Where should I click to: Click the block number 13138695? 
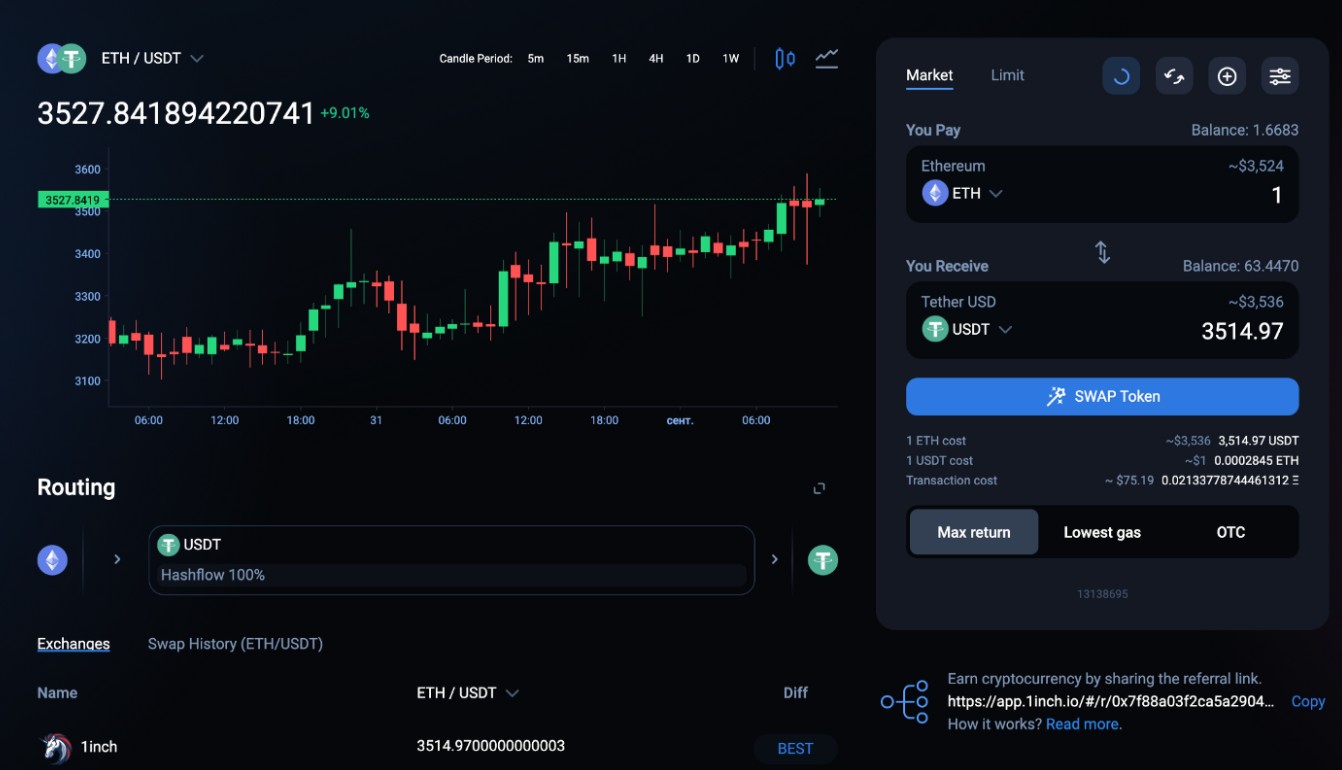coord(1102,594)
